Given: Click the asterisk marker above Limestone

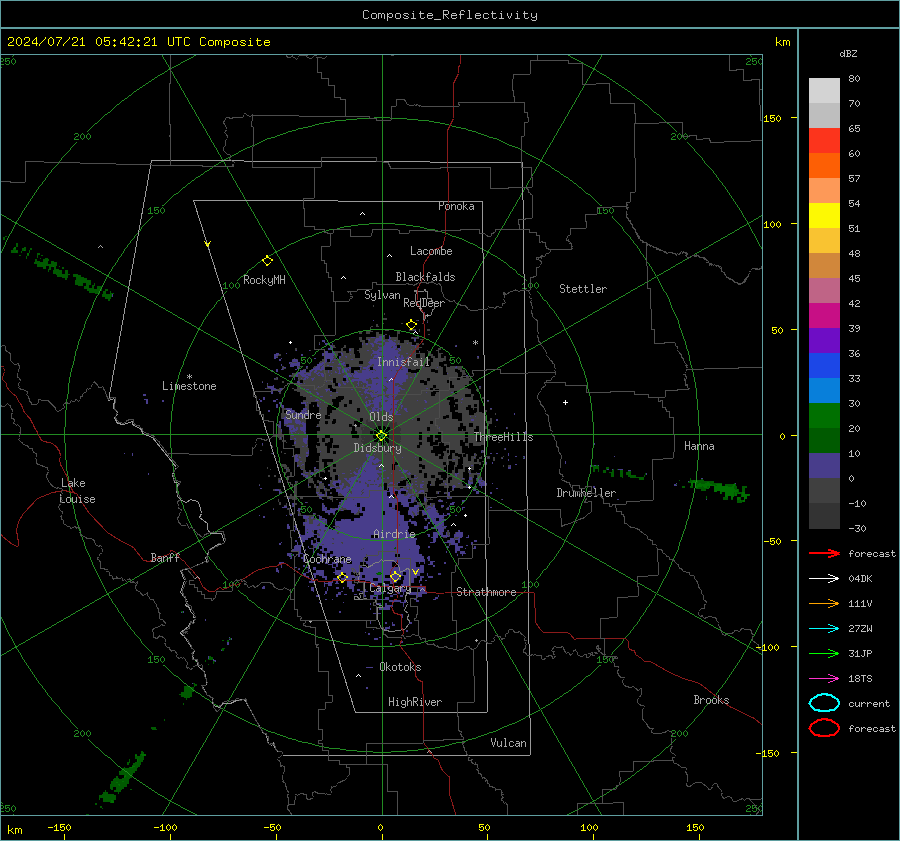Looking at the screenshot, I should (189, 377).
